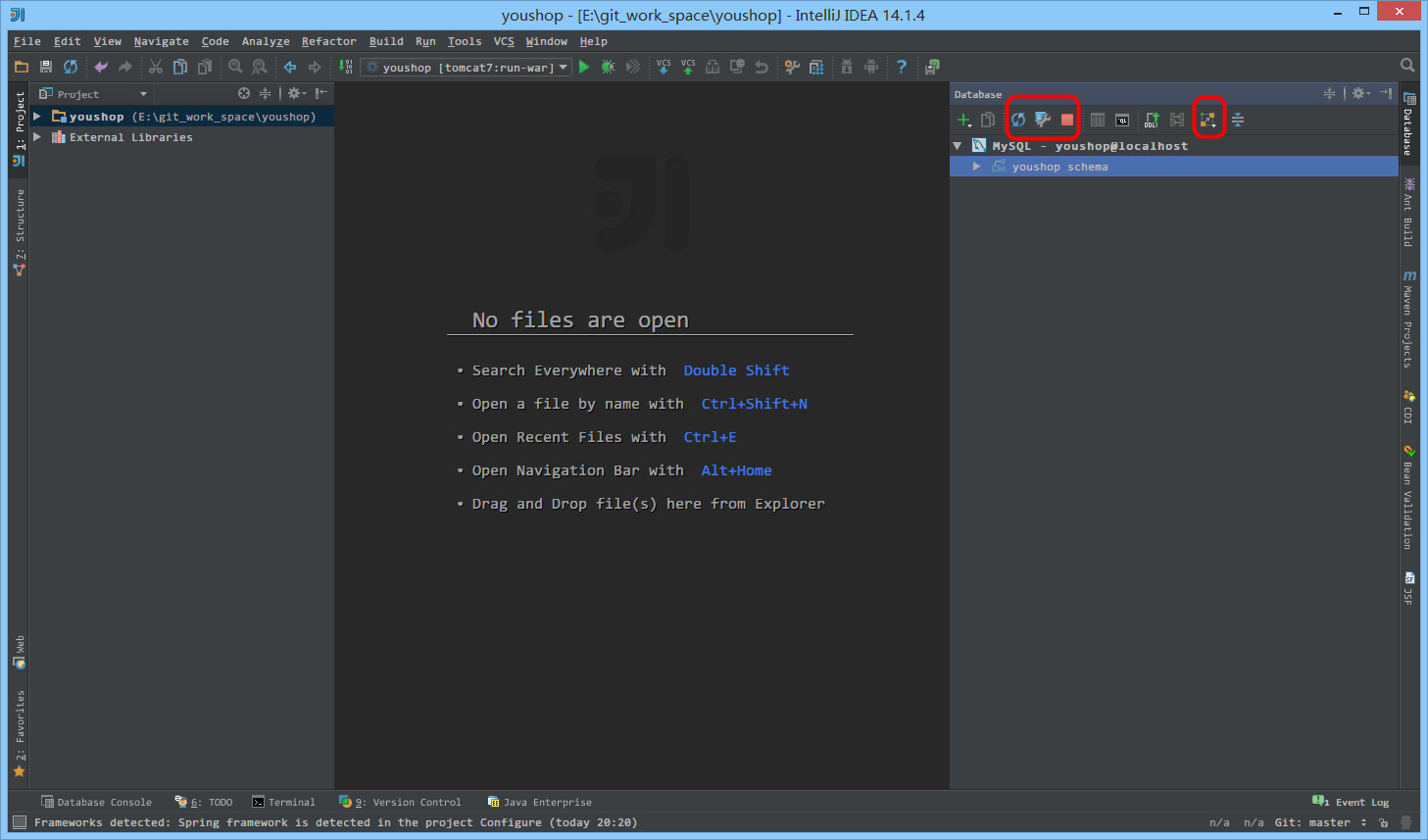Viewport: 1428px width, 840px height.
Task: Open the youshop run configuration dropdown
Action: pyautogui.click(x=467, y=68)
